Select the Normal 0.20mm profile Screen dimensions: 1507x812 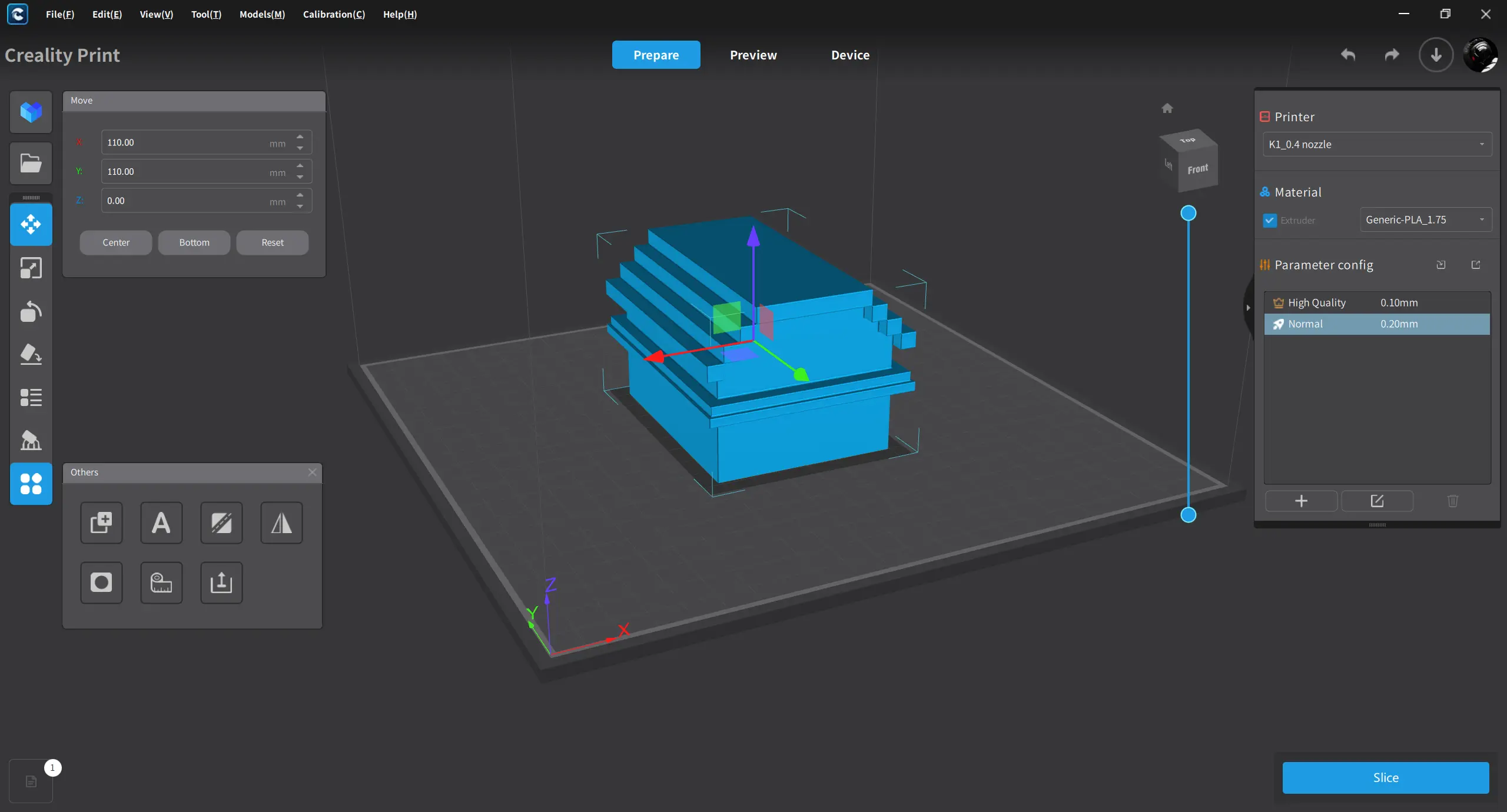pos(1377,324)
